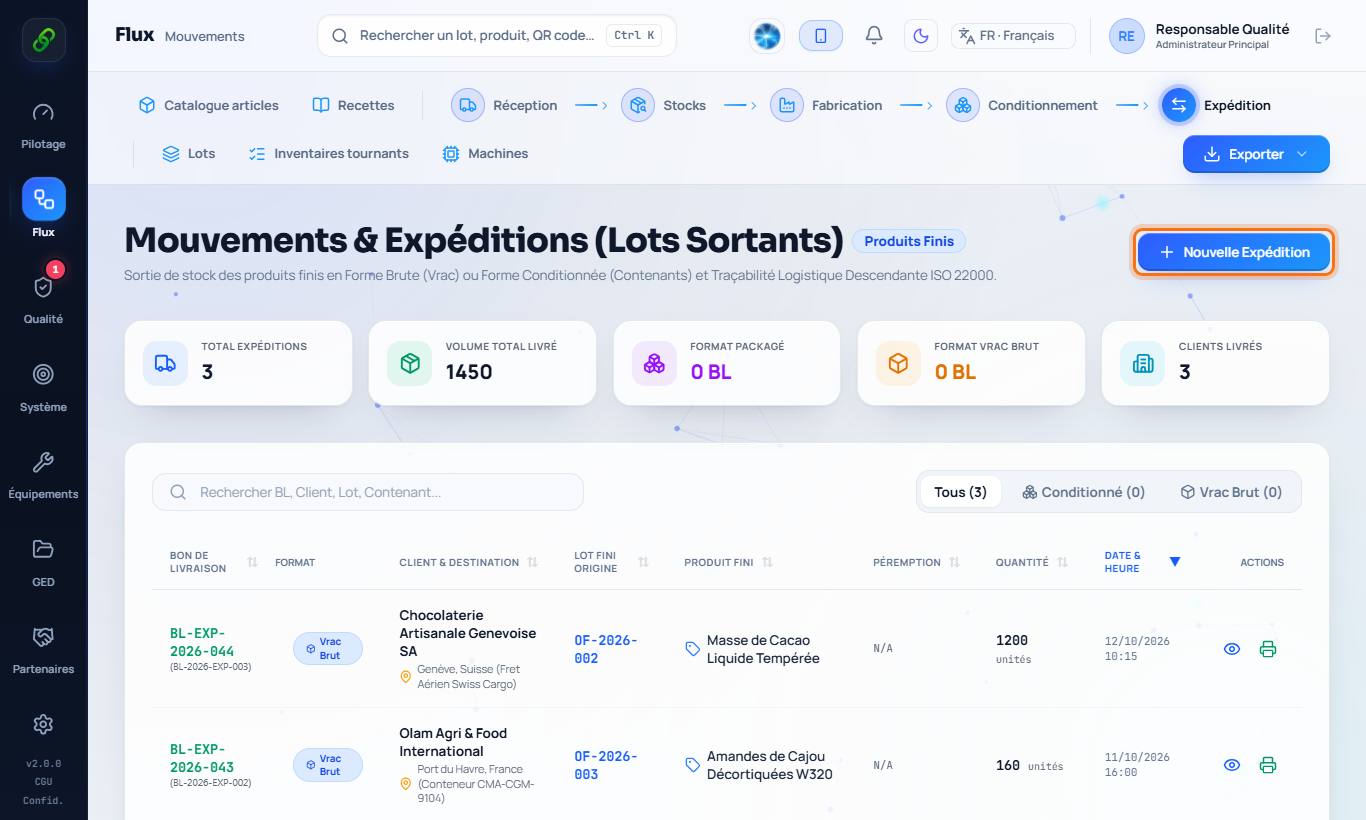1366x820 pixels.
Task: Toggle dark mode moon icon
Action: pyautogui.click(x=921, y=36)
